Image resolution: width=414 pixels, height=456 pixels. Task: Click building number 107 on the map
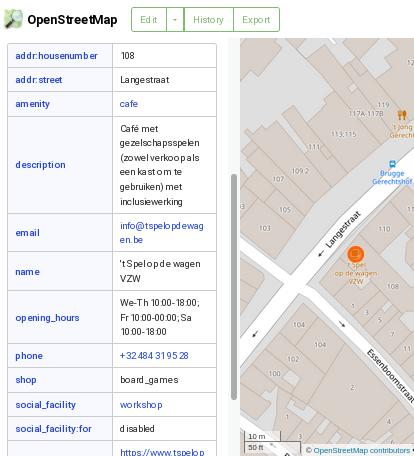[x=278, y=179]
